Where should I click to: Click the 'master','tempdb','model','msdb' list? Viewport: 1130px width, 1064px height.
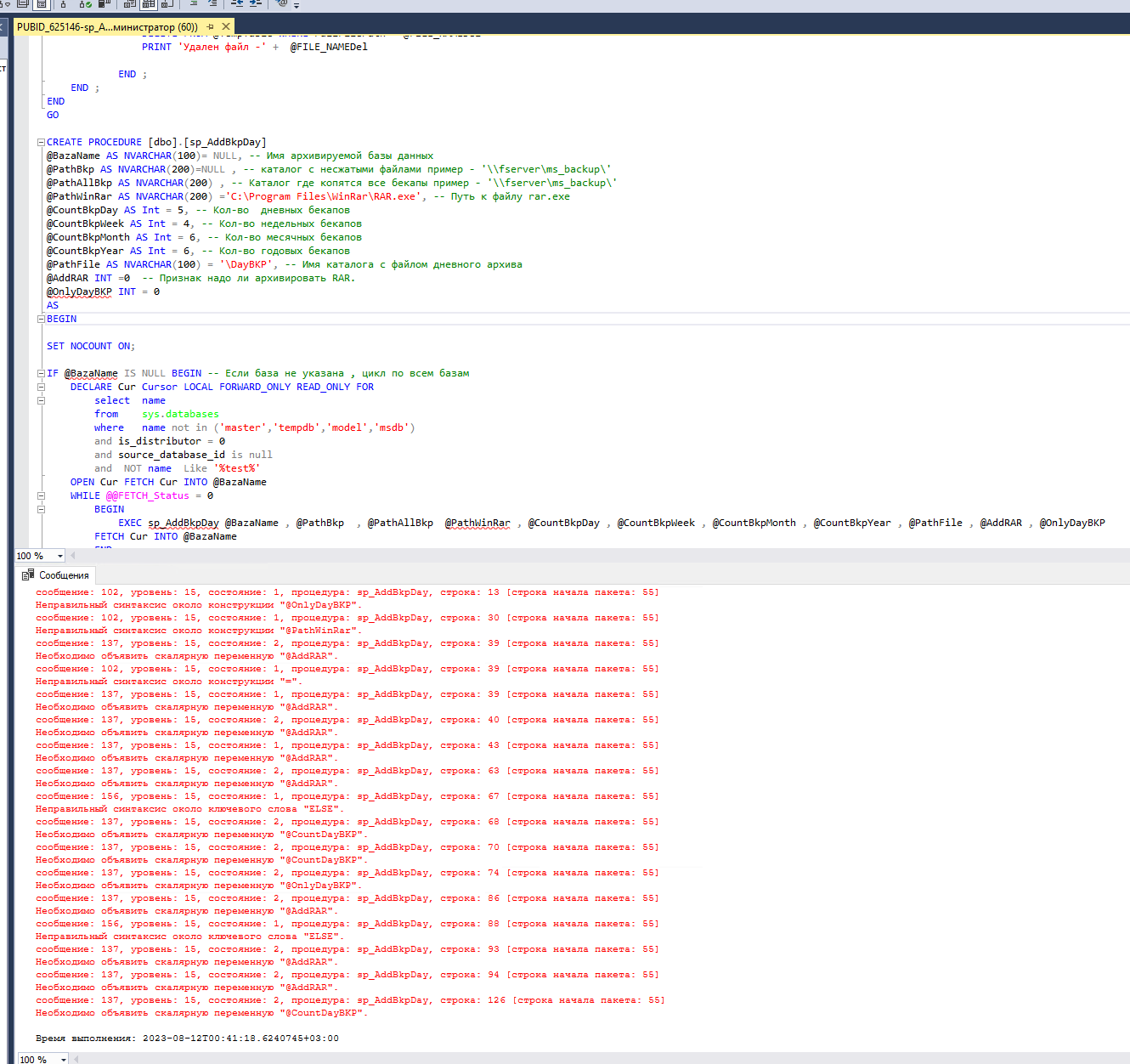pos(314,427)
